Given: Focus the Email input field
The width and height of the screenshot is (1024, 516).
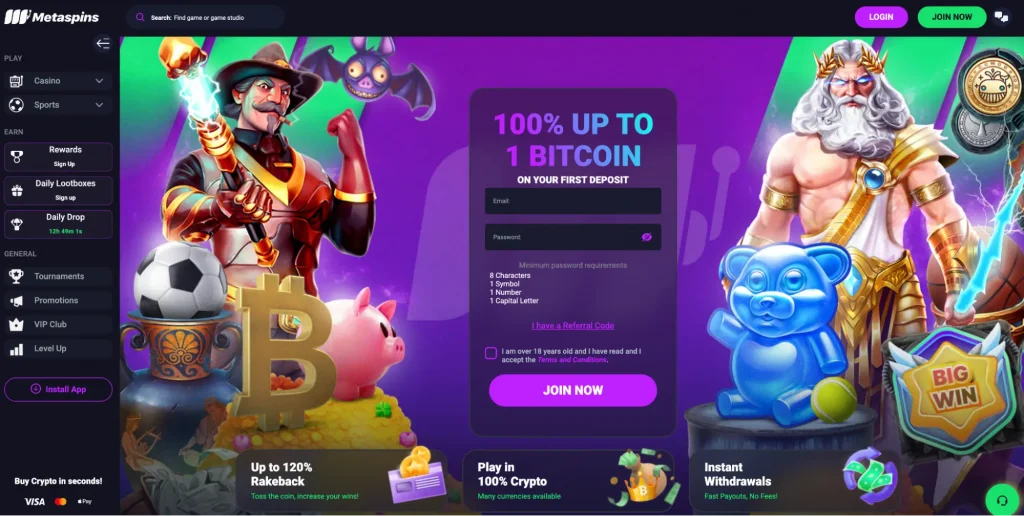Looking at the screenshot, I should tap(573, 201).
